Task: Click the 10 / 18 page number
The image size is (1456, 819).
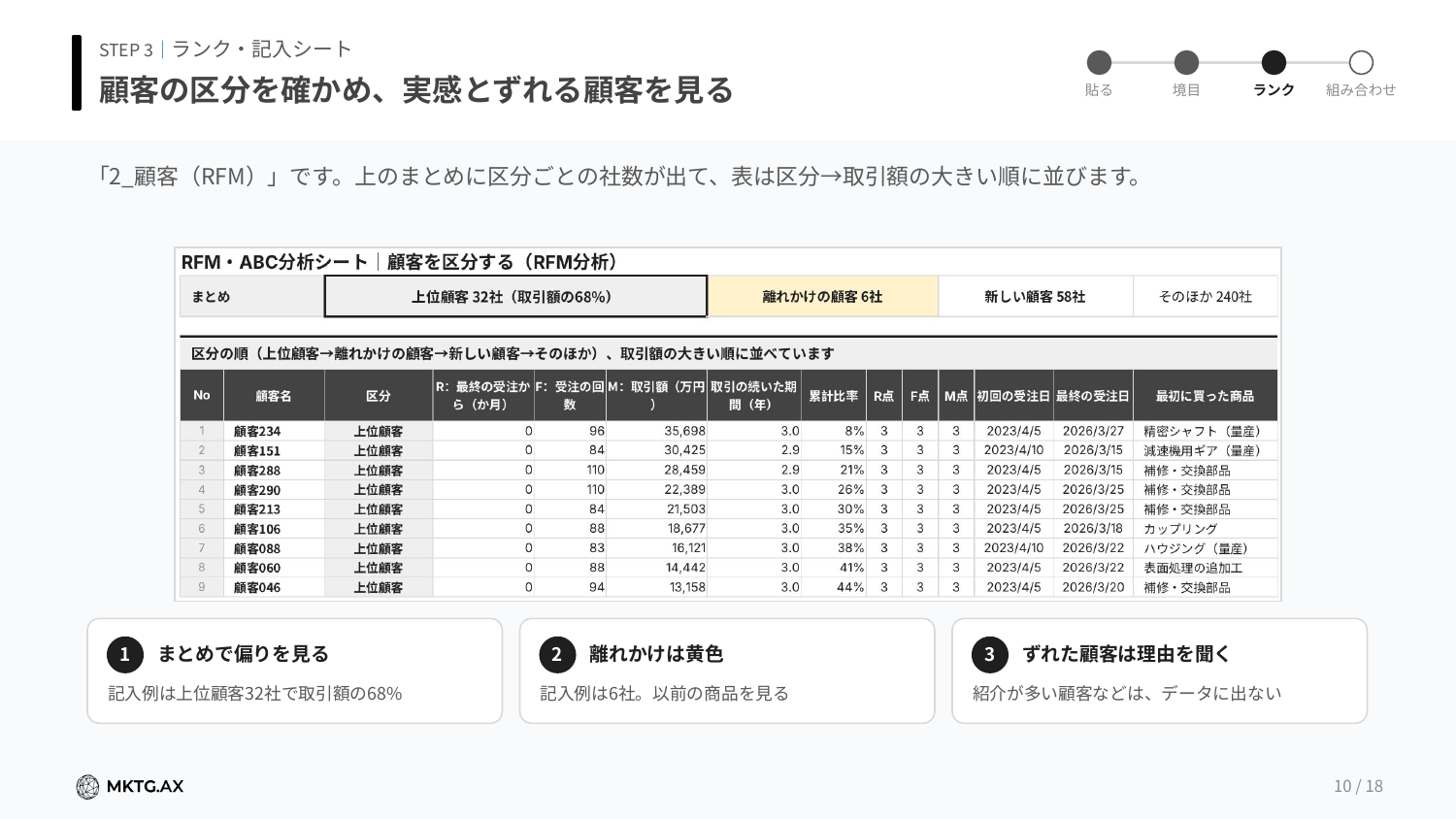Action: pos(1358,786)
